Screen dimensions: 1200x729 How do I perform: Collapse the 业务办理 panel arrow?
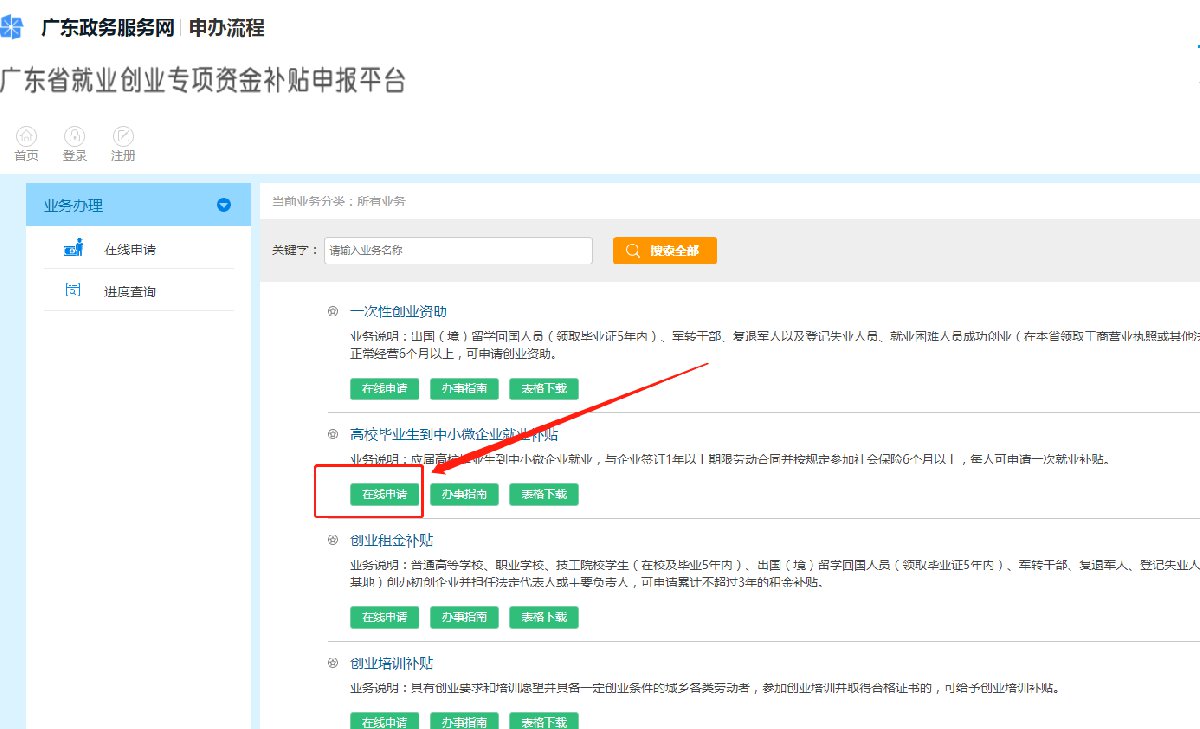coord(224,206)
